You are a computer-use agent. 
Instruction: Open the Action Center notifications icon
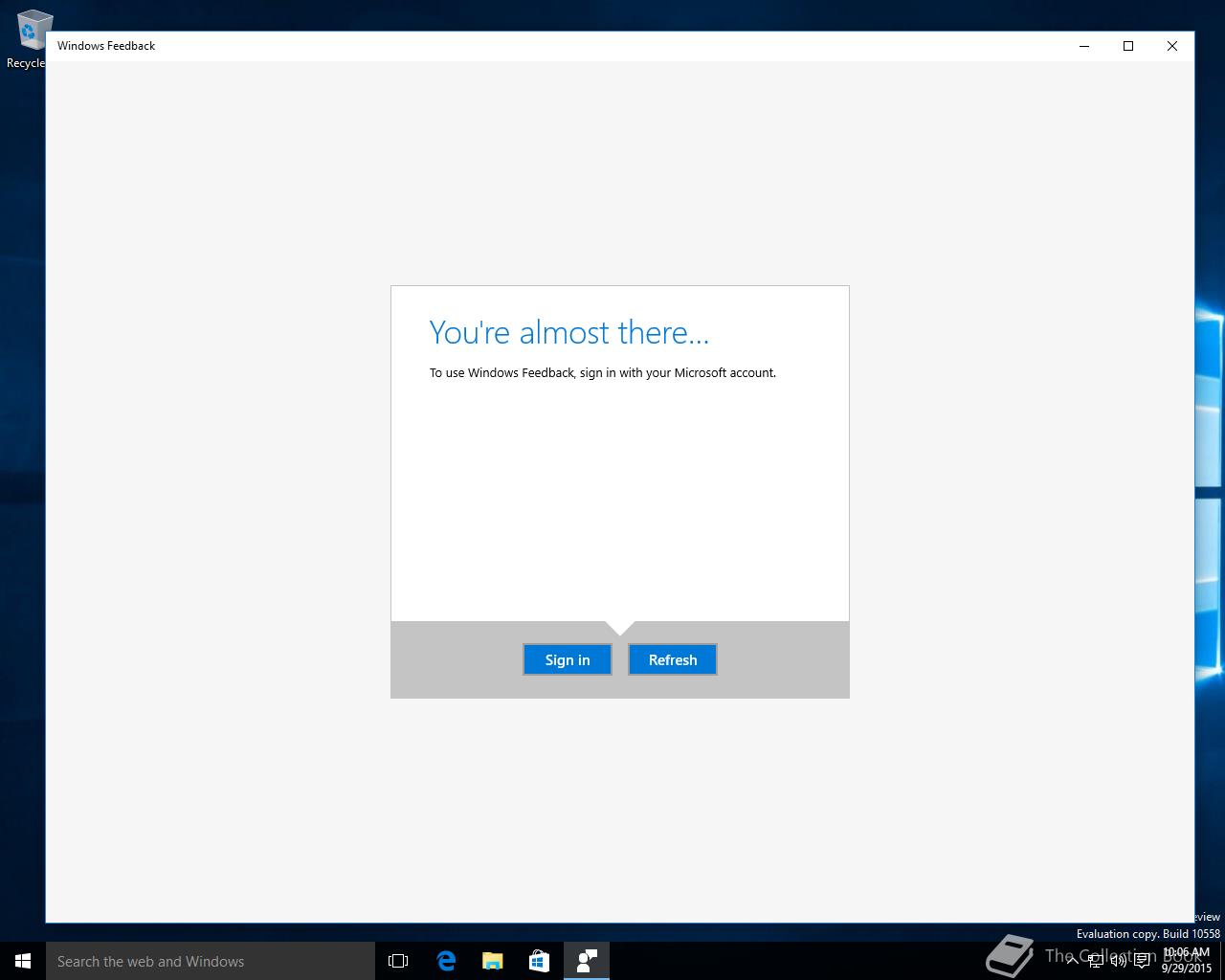point(1142,961)
